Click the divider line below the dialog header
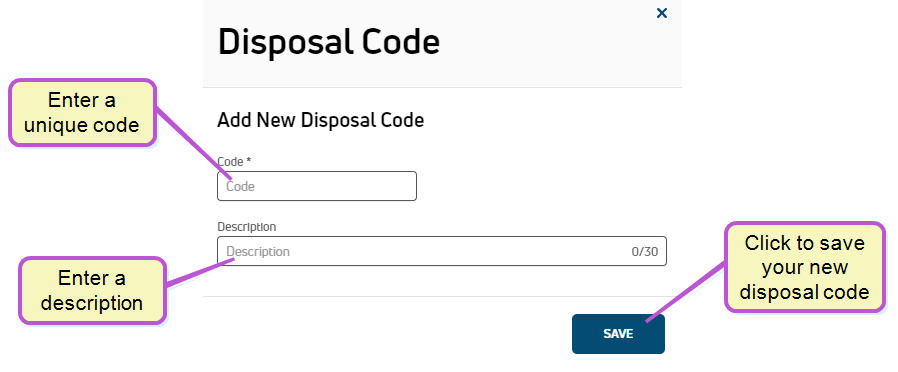 (442, 88)
